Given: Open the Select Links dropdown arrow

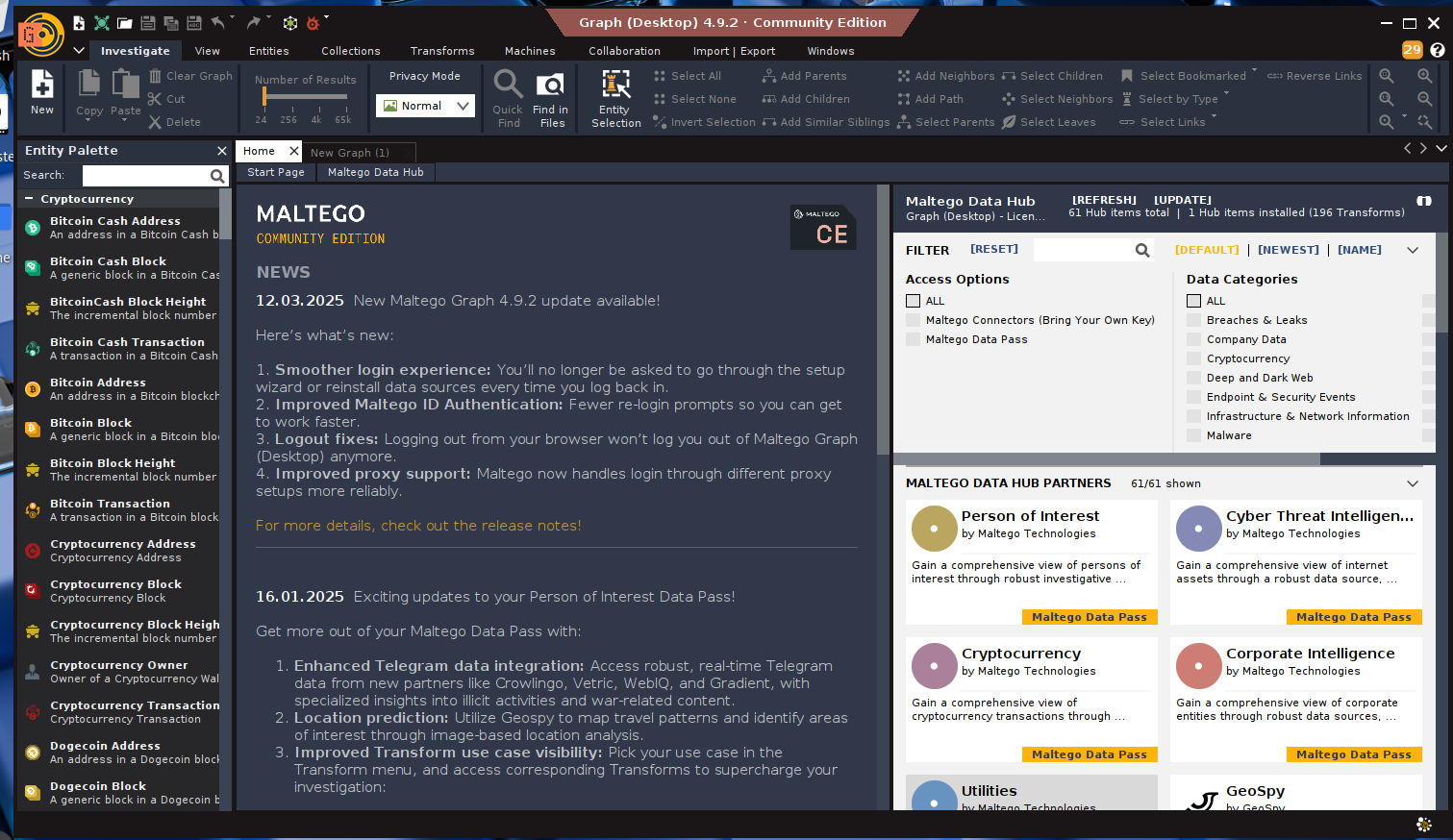Looking at the screenshot, I should tap(1214, 117).
